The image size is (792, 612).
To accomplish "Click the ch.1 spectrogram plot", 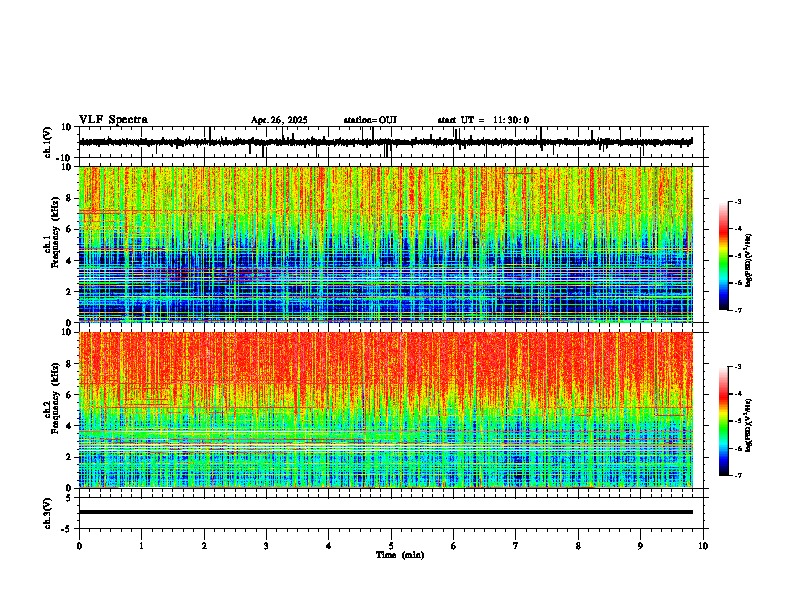I will [386, 244].
